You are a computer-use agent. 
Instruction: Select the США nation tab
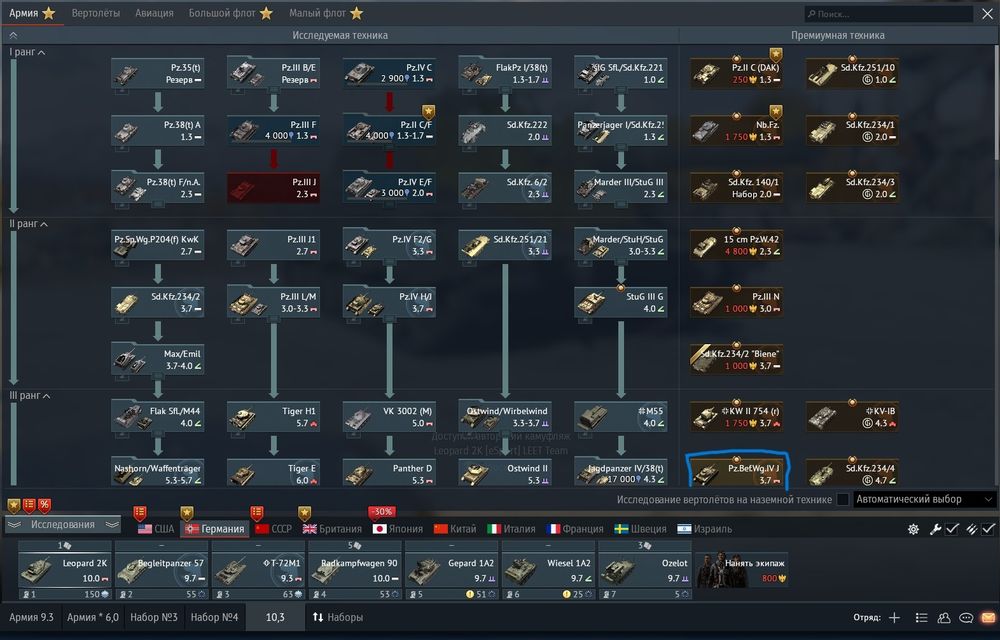[x=156, y=529]
